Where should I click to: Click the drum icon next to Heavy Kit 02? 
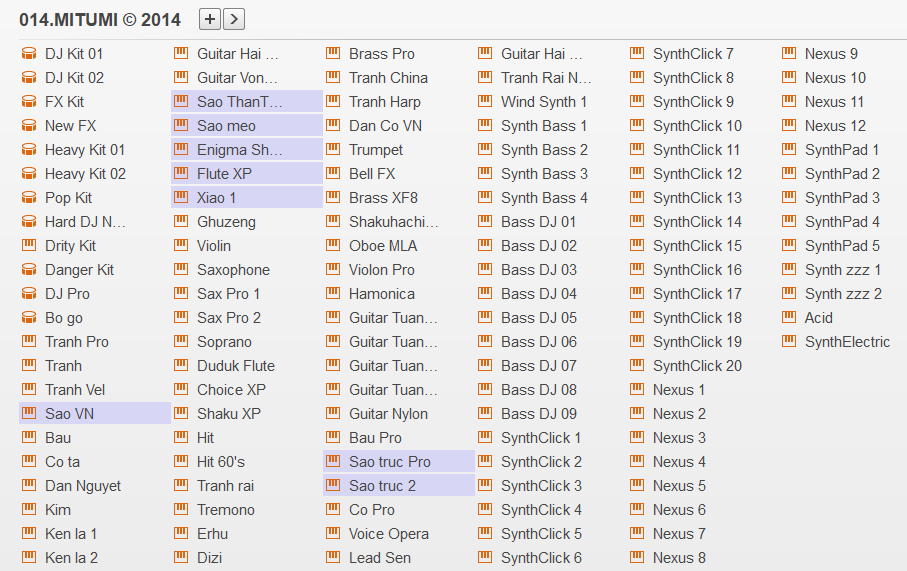[x=29, y=174]
